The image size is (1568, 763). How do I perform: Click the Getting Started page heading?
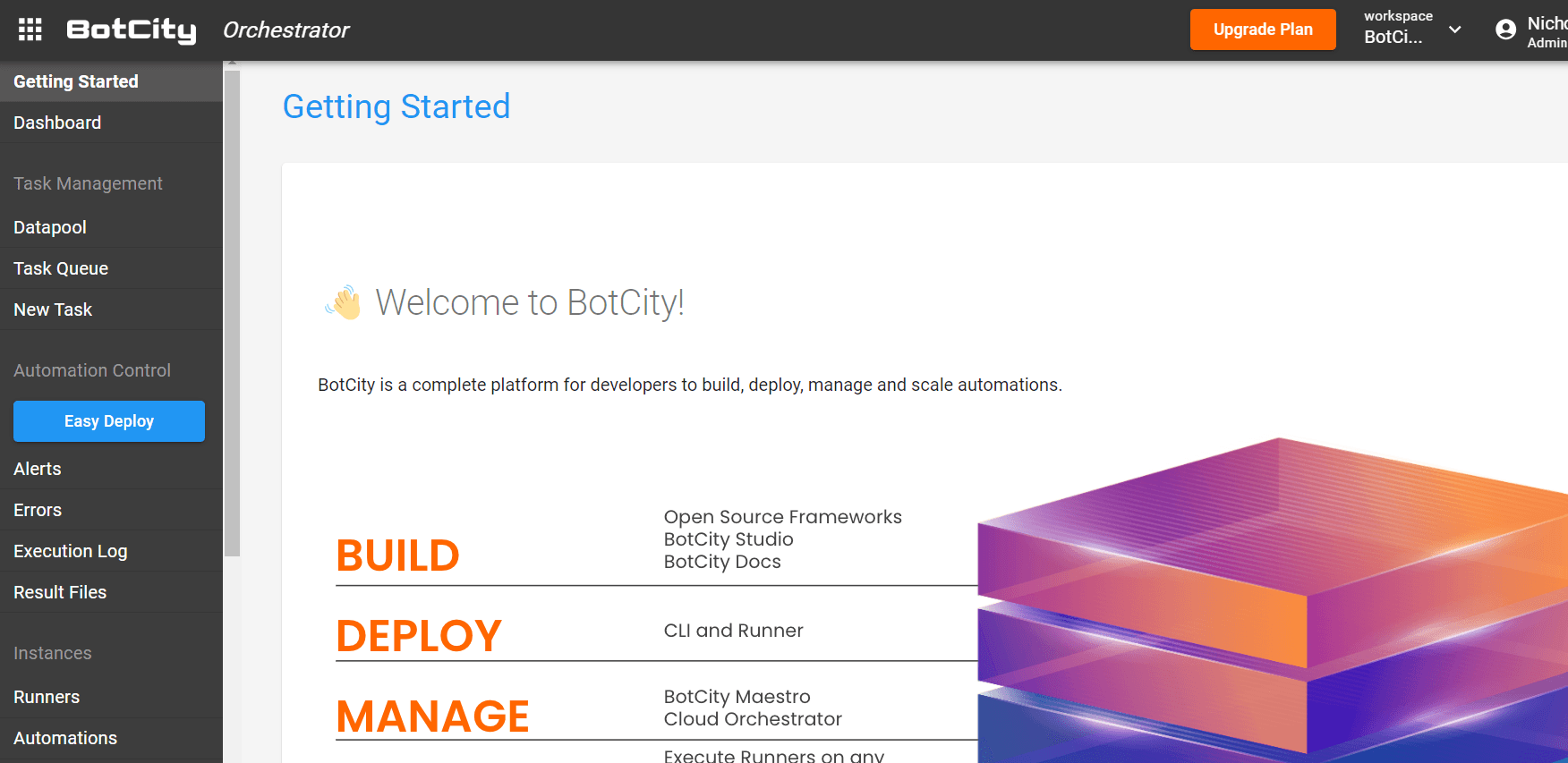396,106
